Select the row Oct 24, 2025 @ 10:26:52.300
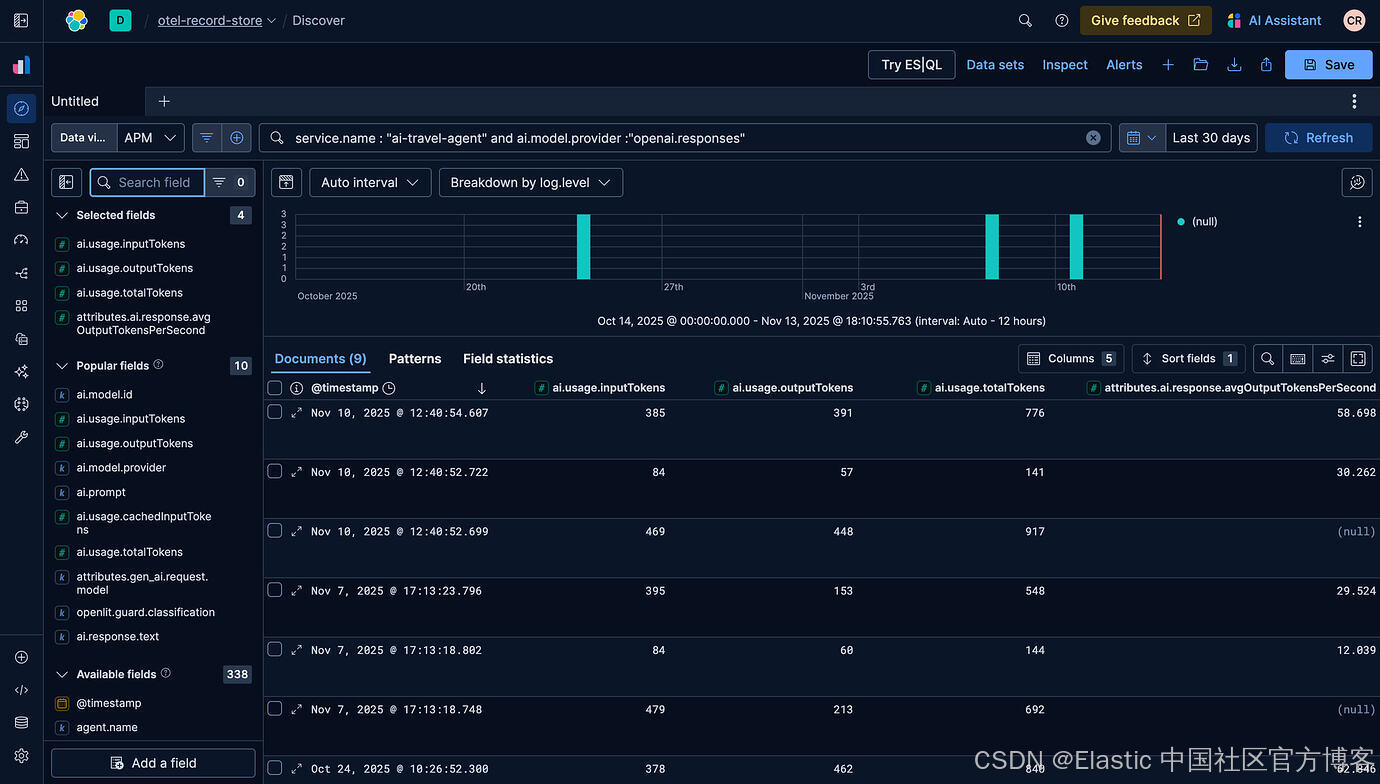 click(275, 768)
